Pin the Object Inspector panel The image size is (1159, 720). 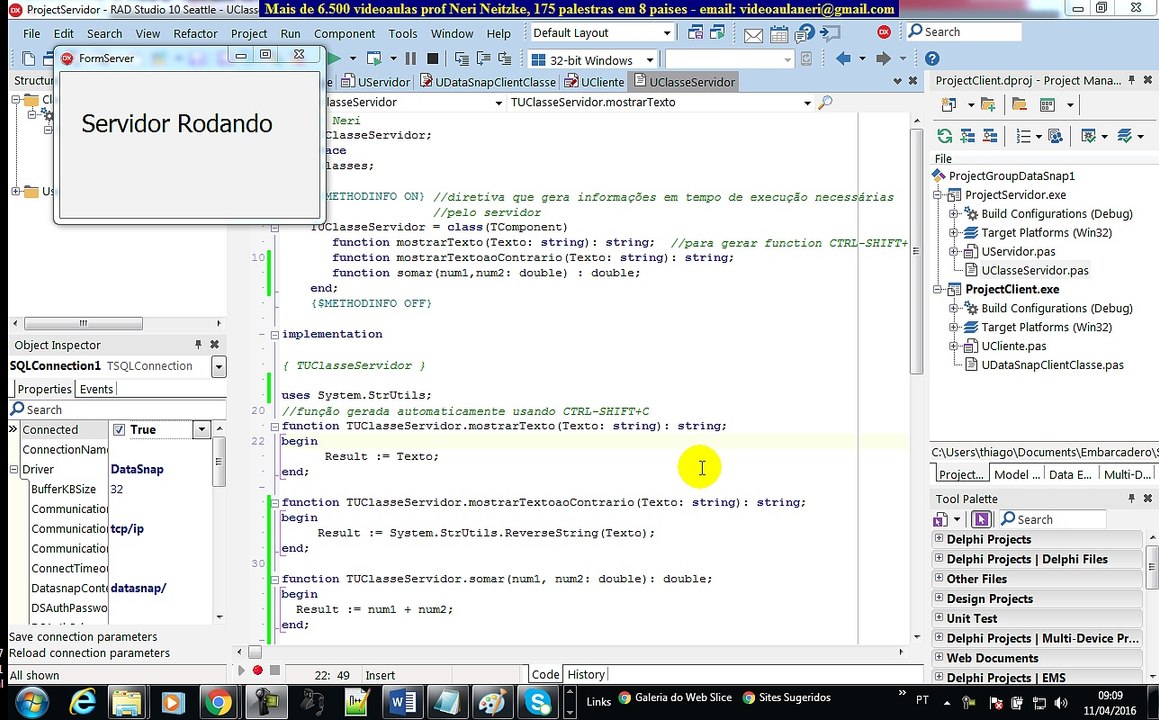[x=198, y=344]
